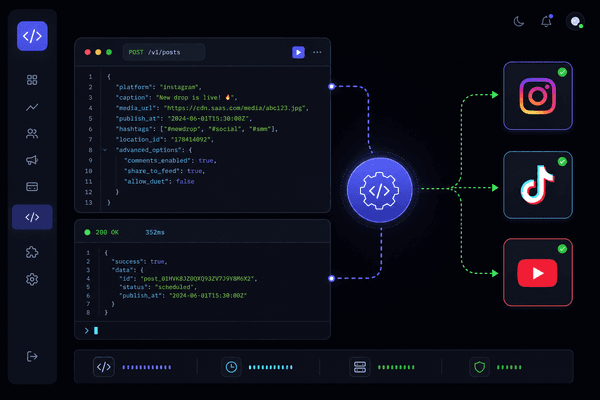Open the megaphone campaigns icon
This screenshot has width=600, height=400.
pos(32,160)
